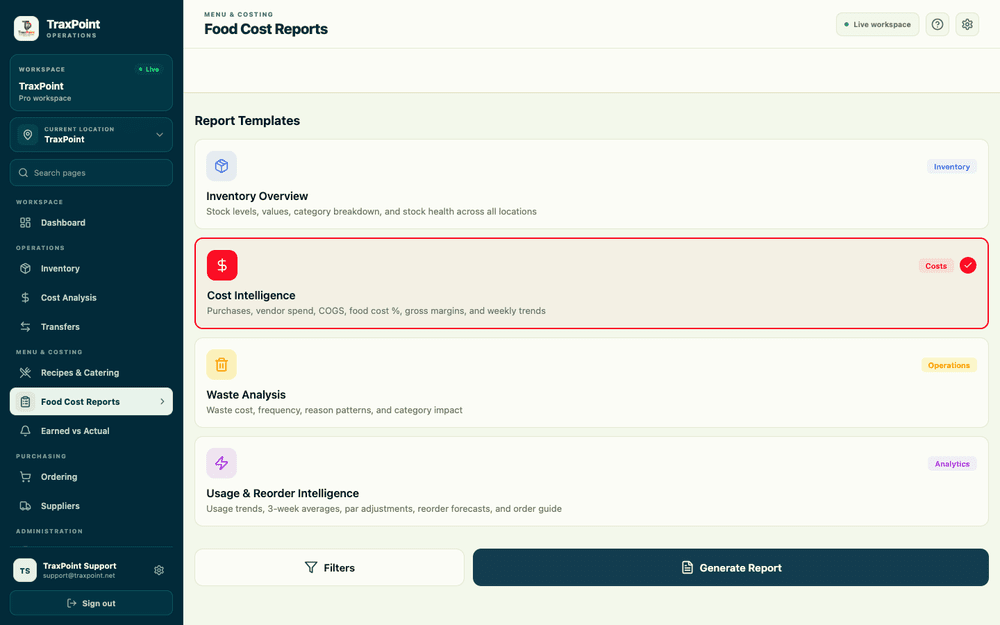Click the Recipes & Catering utensils icon

pos(25,372)
